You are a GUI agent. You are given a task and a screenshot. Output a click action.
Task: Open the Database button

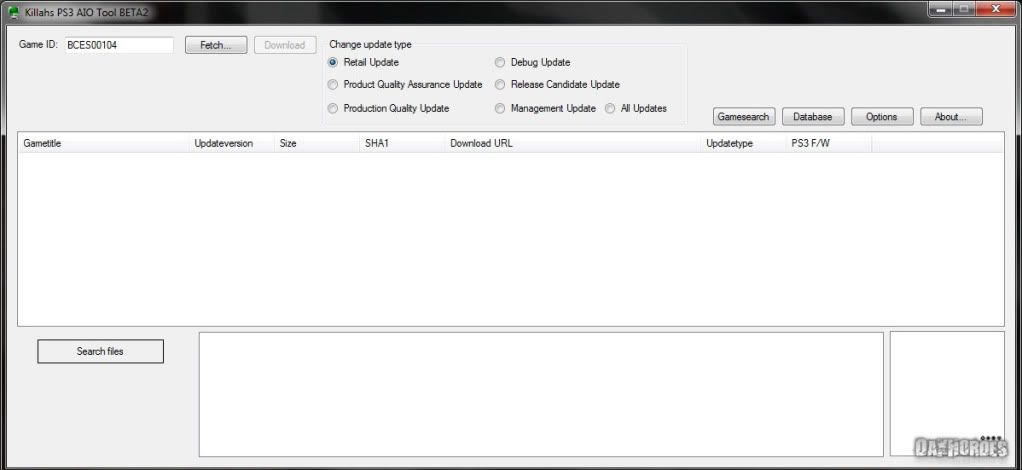pos(813,117)
